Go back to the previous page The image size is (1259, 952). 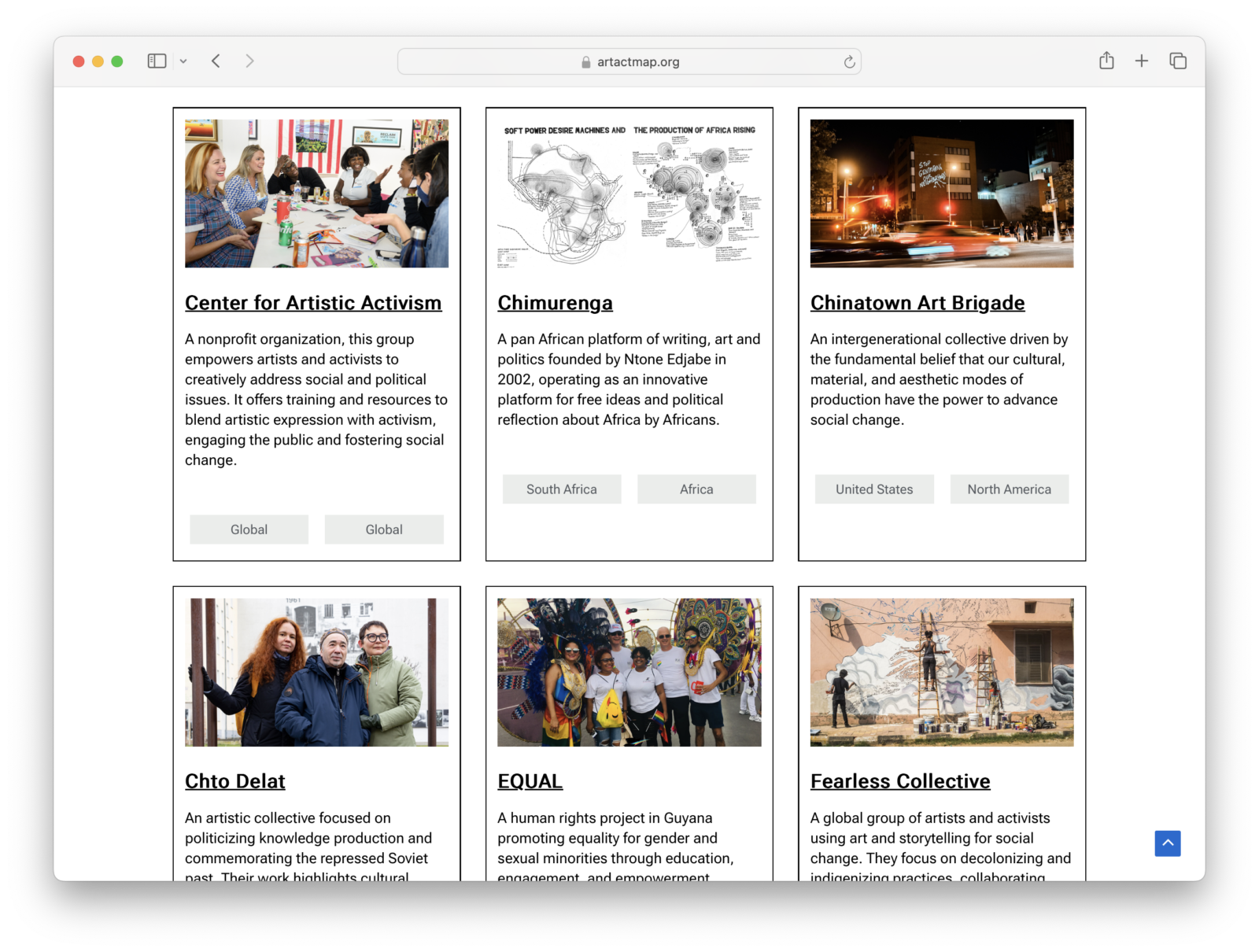[x=216, y=61]
